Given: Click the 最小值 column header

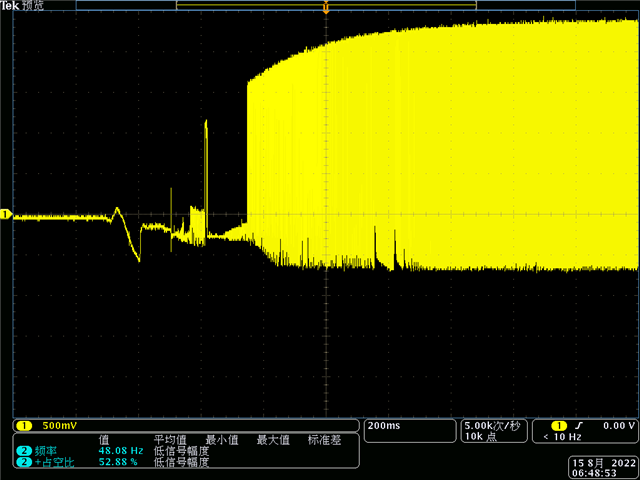Looking at the screenshot, I should [222, 440].
